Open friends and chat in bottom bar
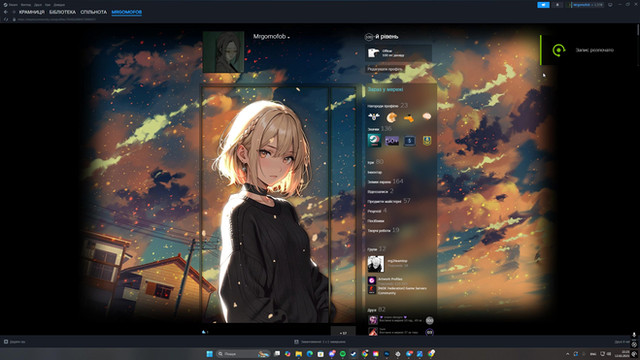Screen dimensions: 640x360 (x=622, y=342)
